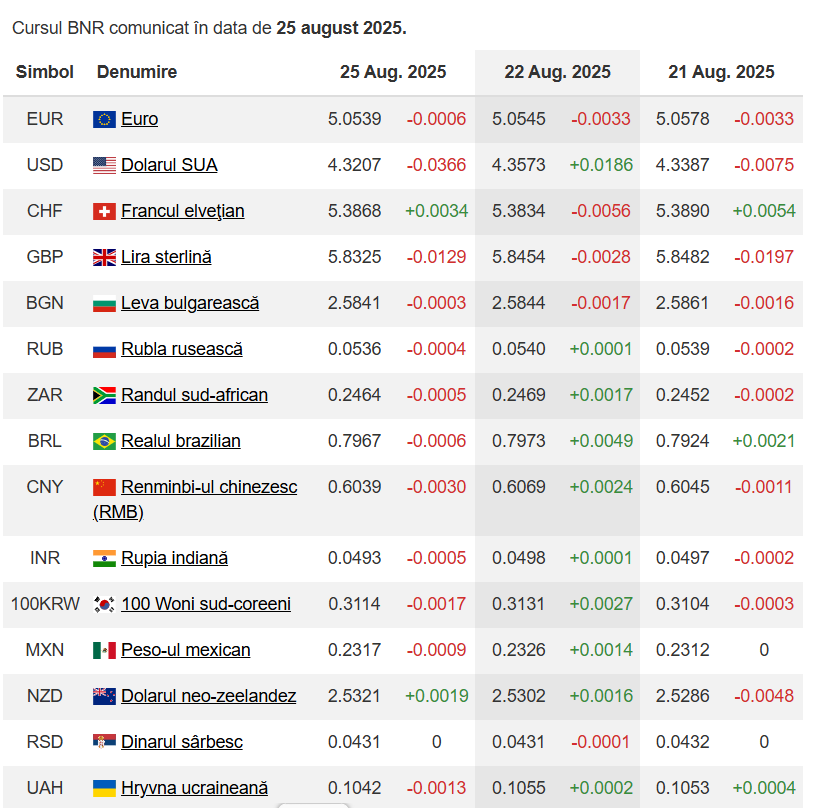Click the USD symbol cell
The image size is (826, 808).
click(45, 165)
